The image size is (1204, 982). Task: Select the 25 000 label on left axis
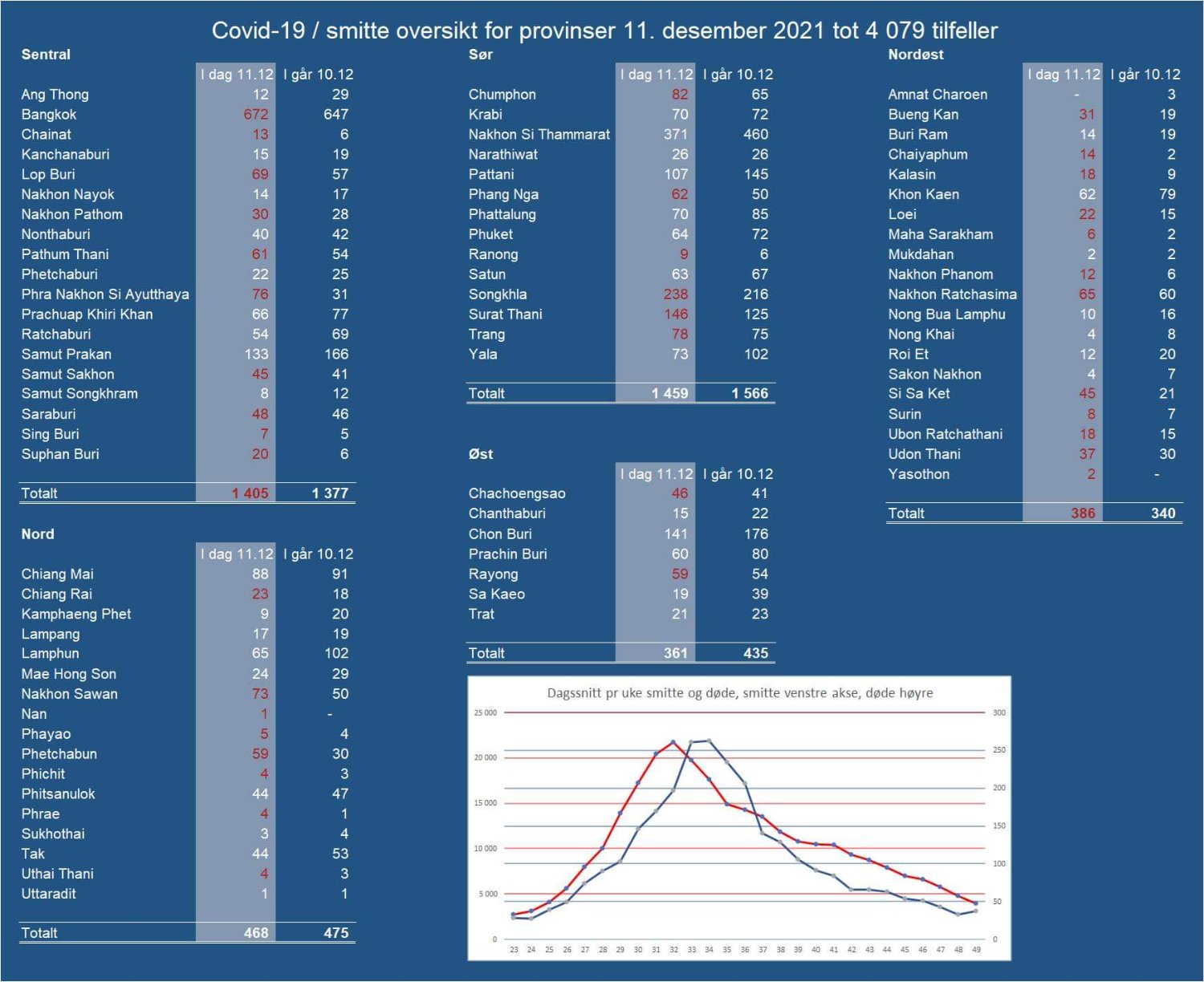(x=486, y=712)
